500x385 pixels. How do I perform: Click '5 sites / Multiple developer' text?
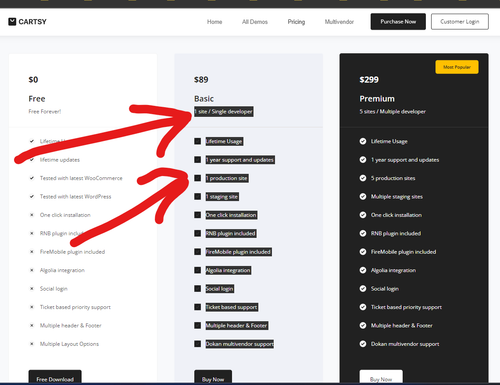393,112
